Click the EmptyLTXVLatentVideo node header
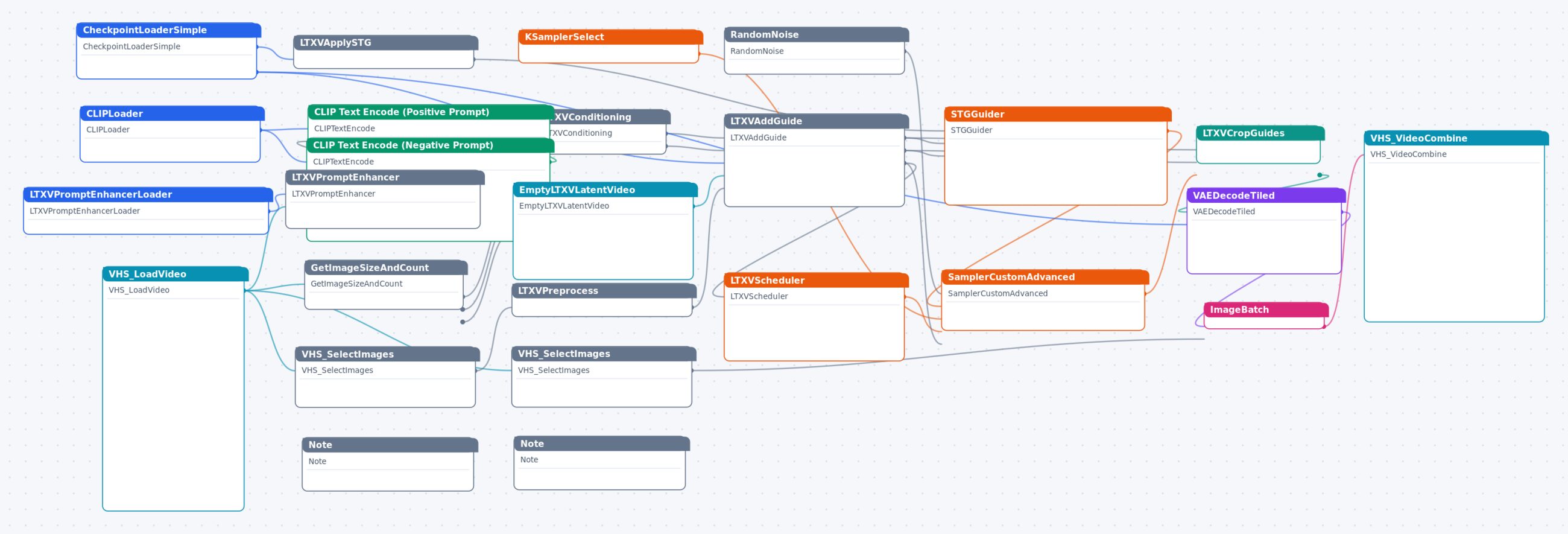Screen dimensions: 1568x534 tap(605, 190)
